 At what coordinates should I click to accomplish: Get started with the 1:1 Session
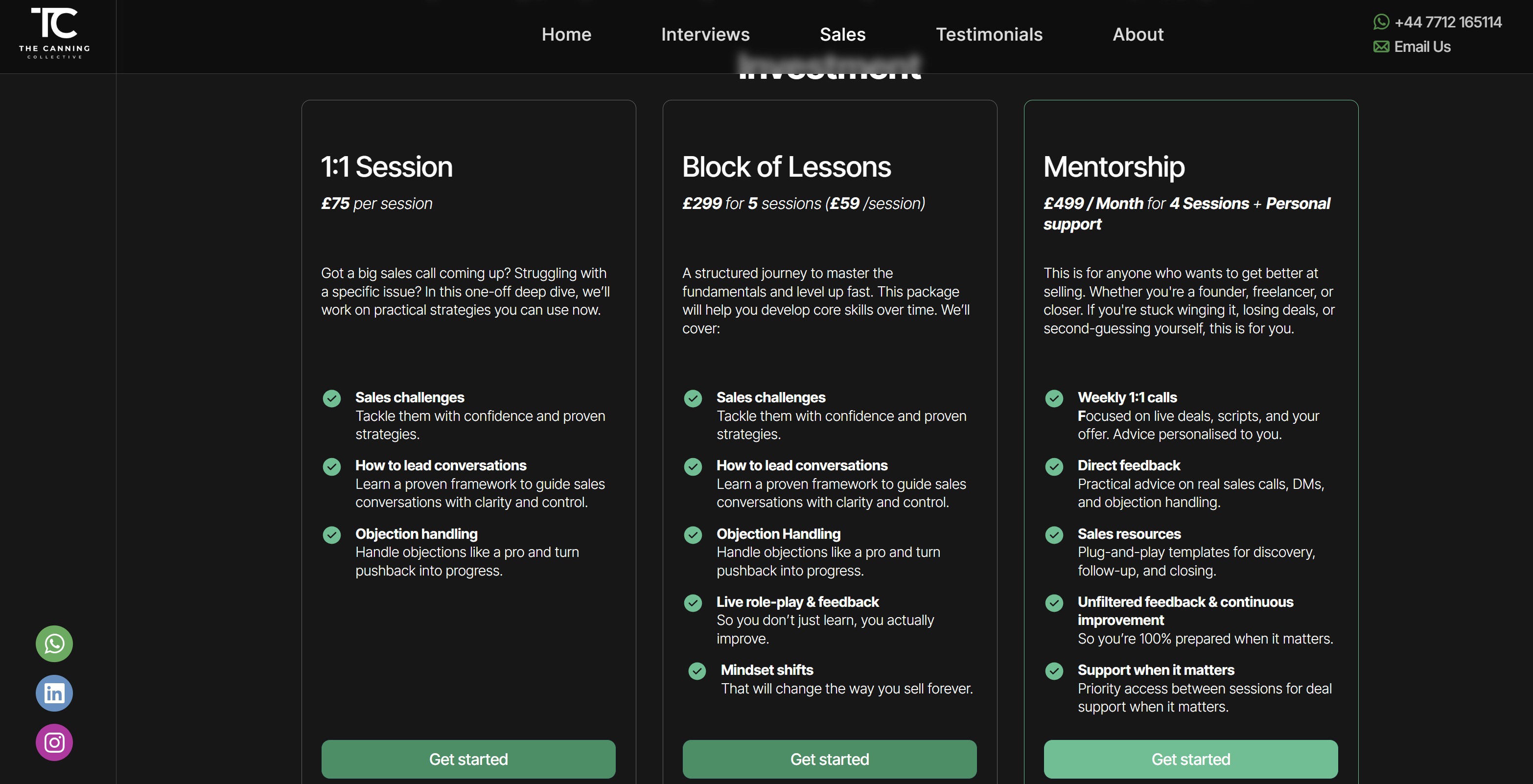coord(468,759)
